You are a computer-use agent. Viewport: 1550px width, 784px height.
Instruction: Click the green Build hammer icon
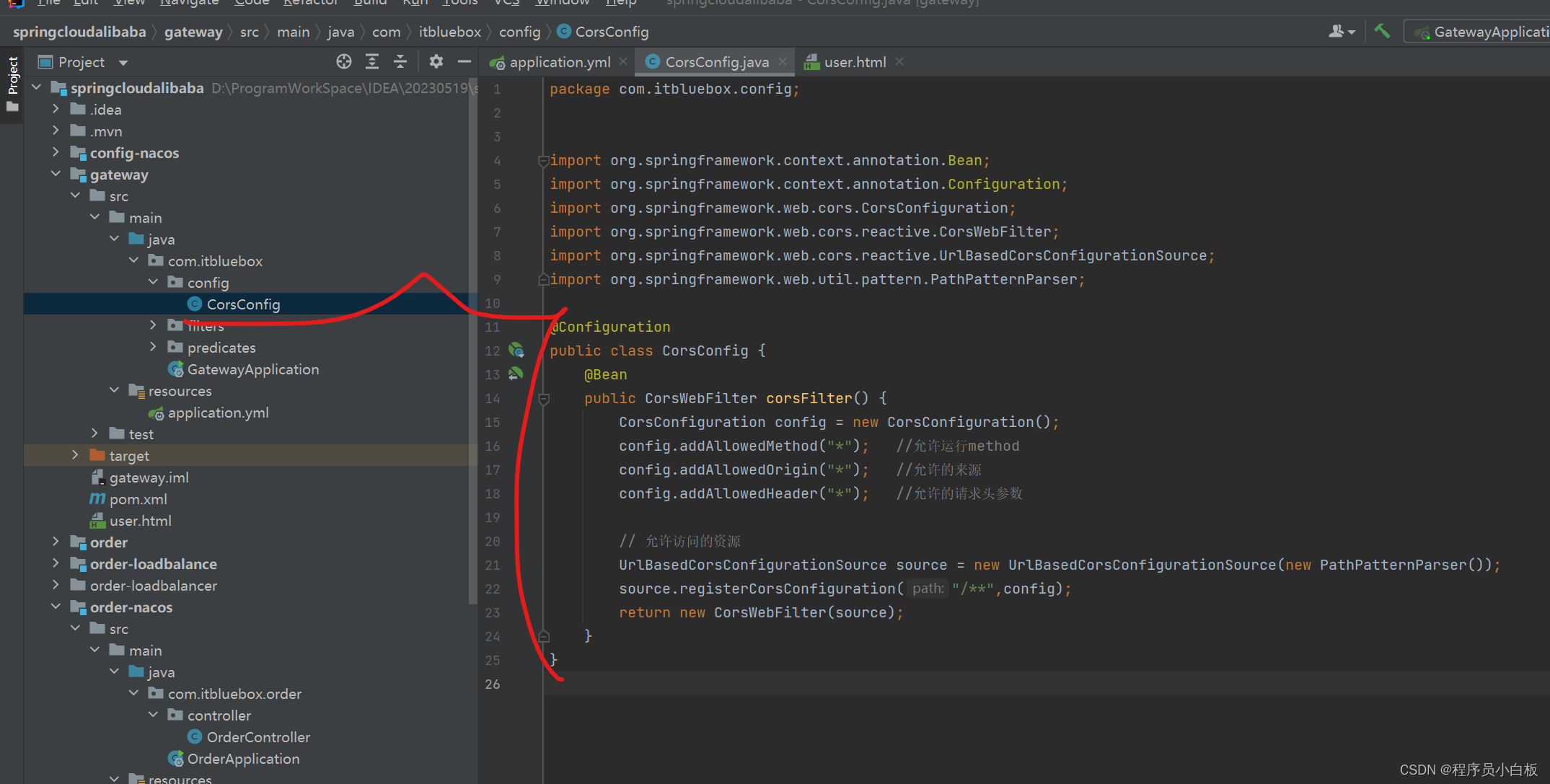1382,32
